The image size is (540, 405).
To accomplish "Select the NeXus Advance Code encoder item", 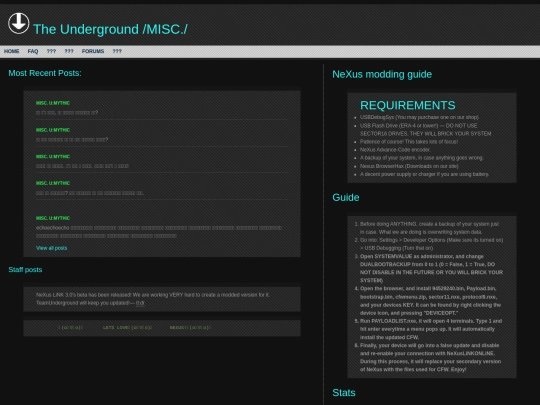I will (x=395, y=150).
